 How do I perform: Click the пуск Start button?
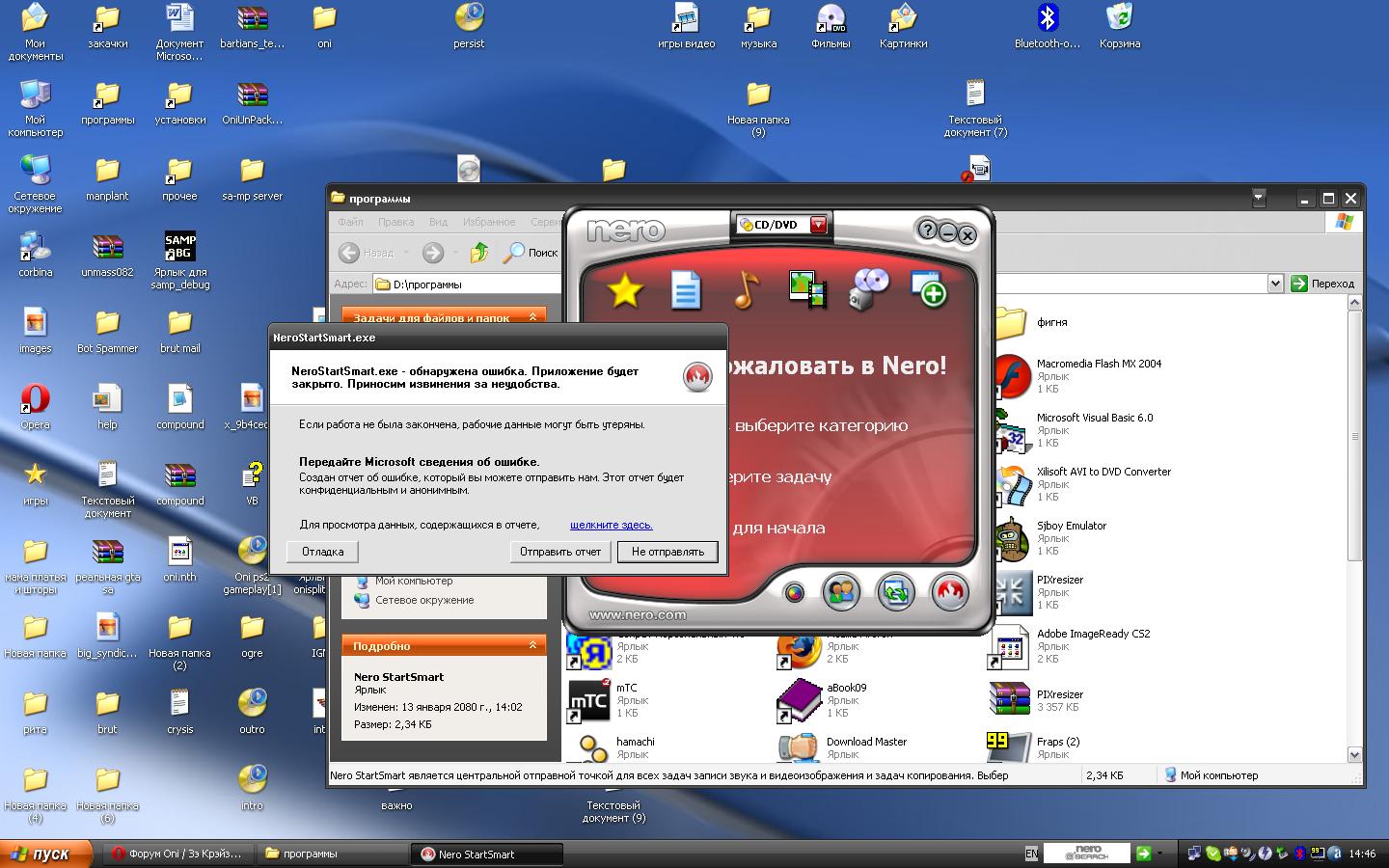[46, 854]
